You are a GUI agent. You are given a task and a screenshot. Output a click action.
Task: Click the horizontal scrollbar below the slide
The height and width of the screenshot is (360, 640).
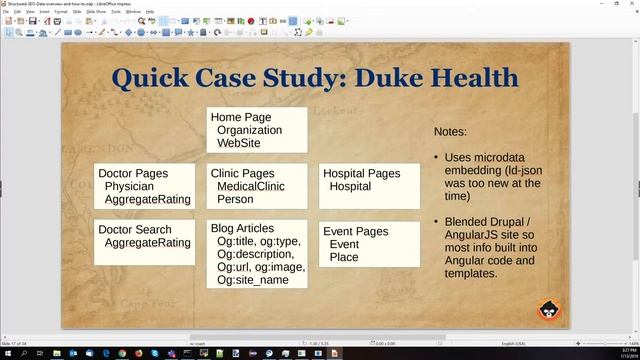pyautogui.click(x=318, y=337)
